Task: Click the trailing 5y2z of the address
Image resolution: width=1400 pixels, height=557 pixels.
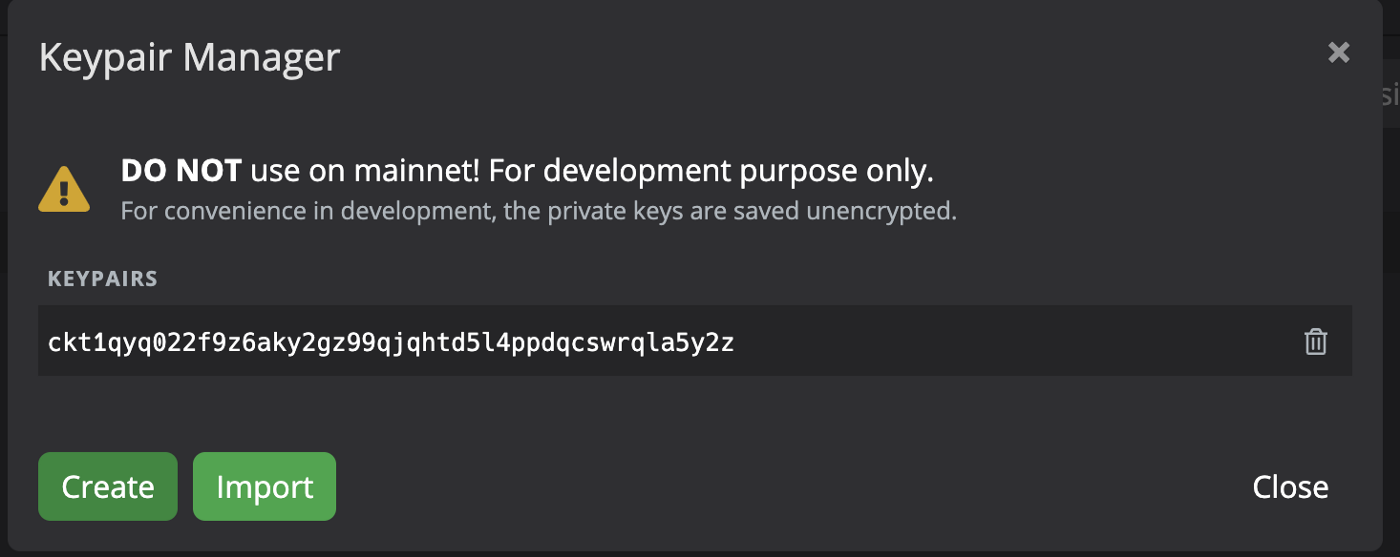Action: 706,343
